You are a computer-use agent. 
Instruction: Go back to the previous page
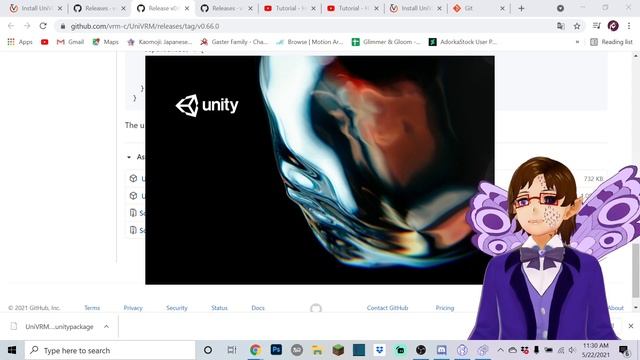[x=11, y=26]
